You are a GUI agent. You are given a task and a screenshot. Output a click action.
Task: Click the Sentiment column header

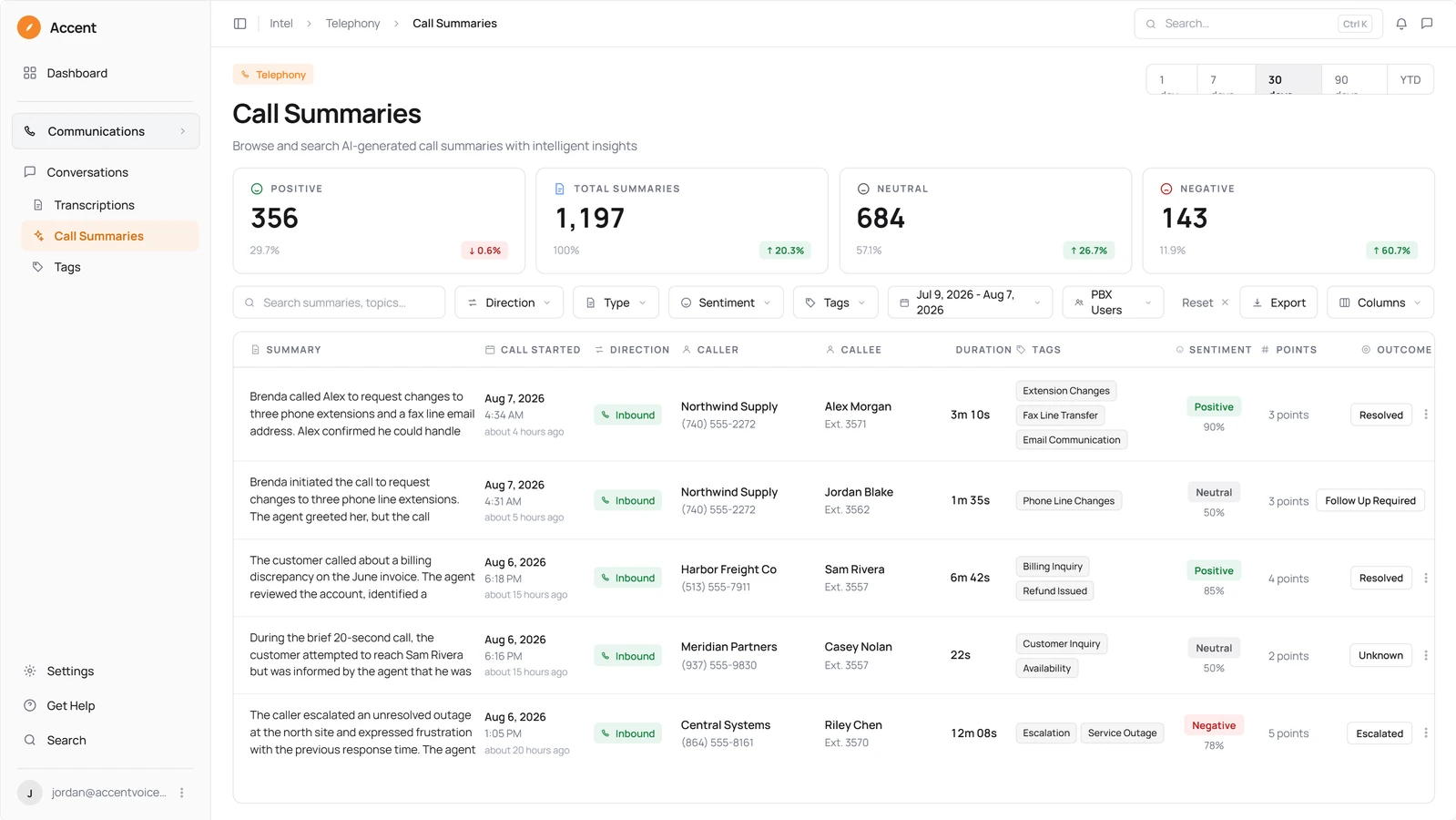(x=1213, y=350)
